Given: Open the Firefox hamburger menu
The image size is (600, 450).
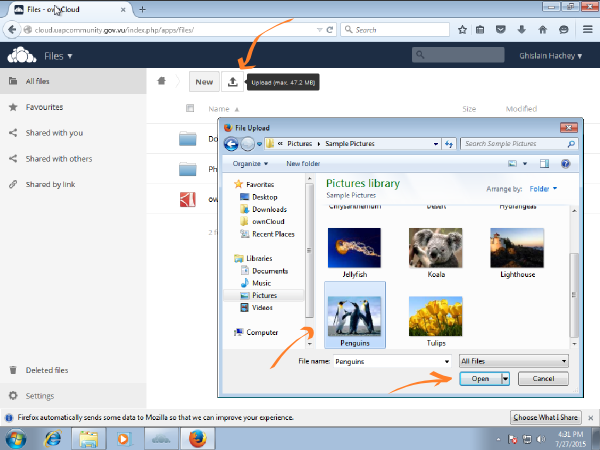Looking at the screenshot, I should [x=588, y=29].
